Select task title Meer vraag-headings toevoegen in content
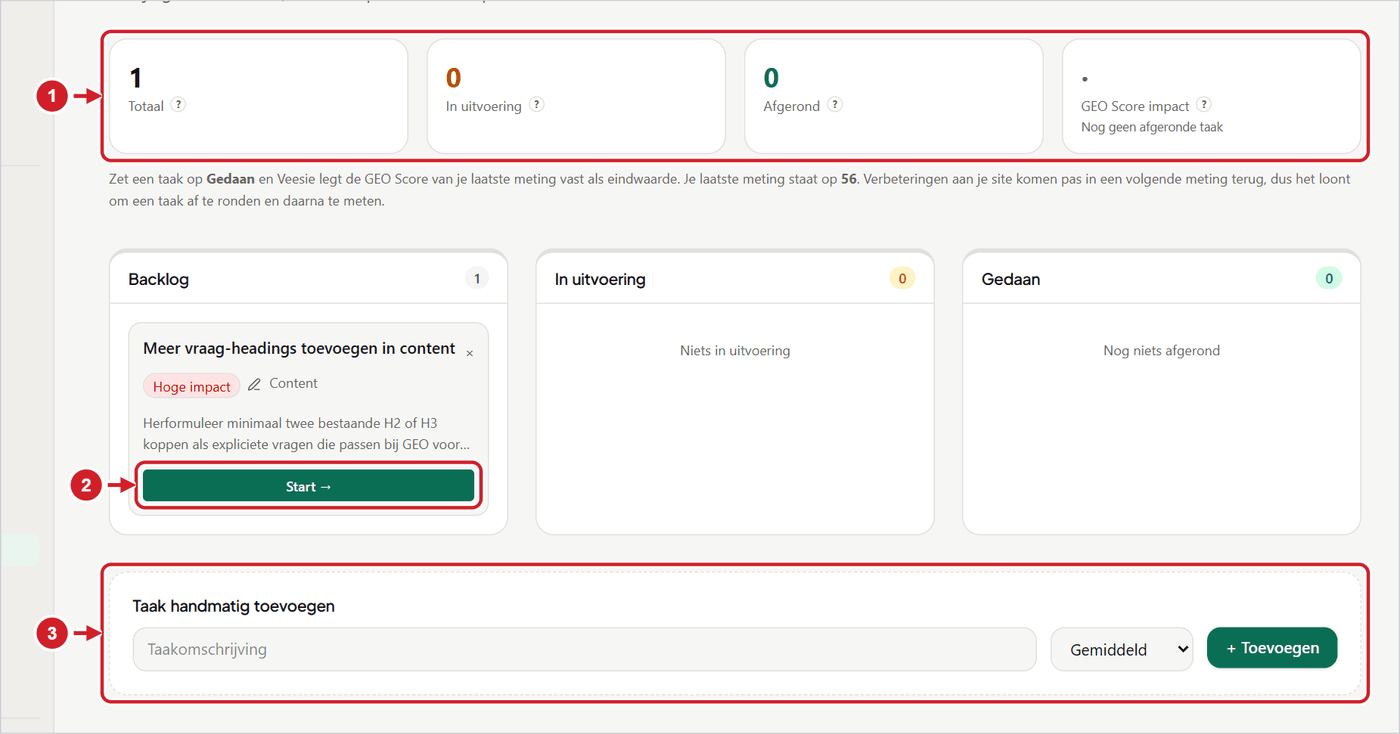This screenshot has height=734, width=1400. point(299,348)
